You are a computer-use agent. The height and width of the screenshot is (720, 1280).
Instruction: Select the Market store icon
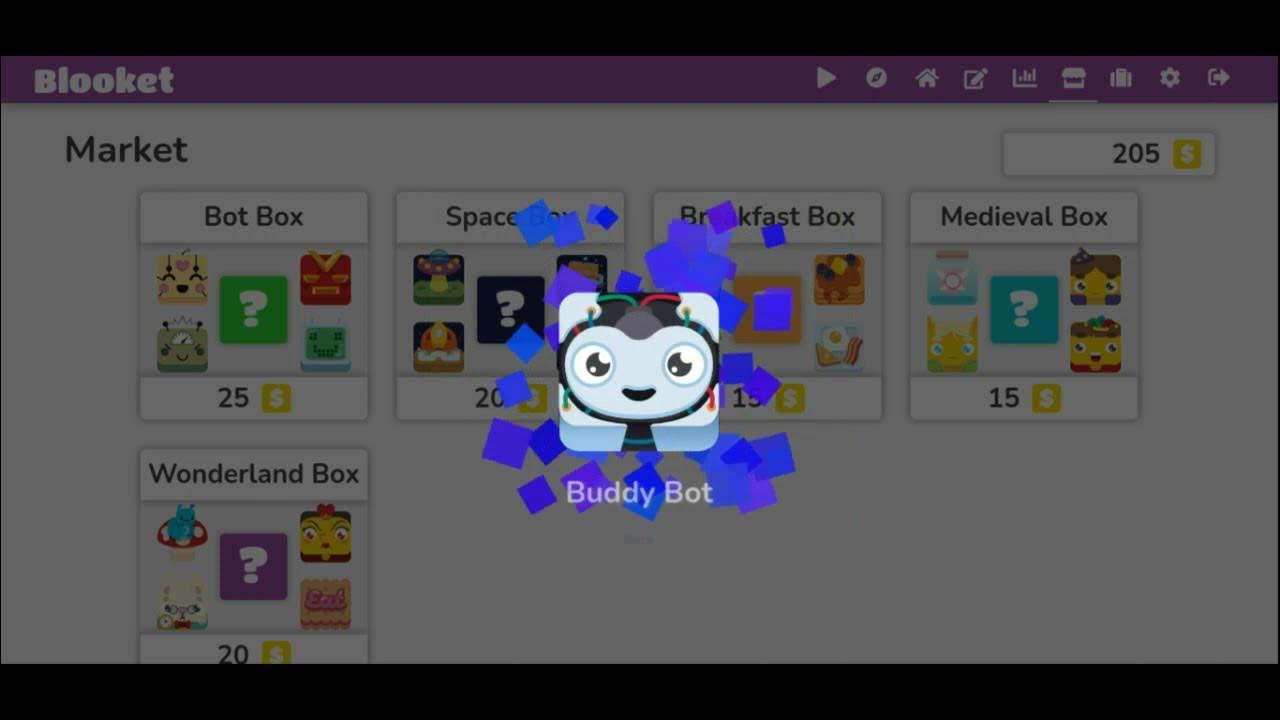(x=1074, y=78)
